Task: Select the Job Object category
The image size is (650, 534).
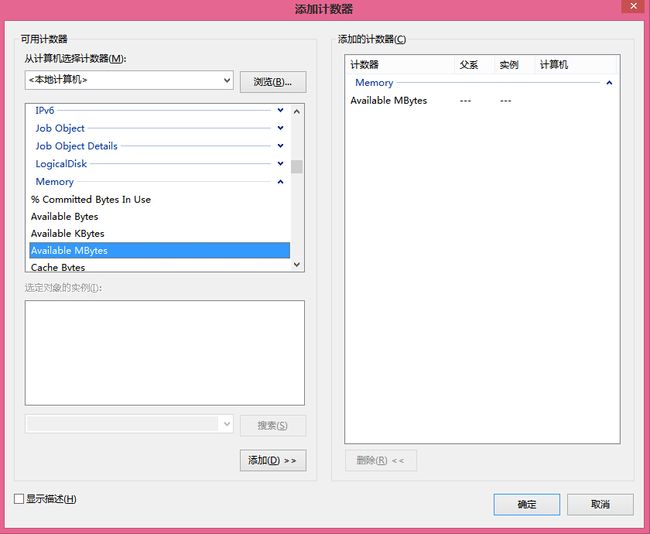Action: pos(60,128)
